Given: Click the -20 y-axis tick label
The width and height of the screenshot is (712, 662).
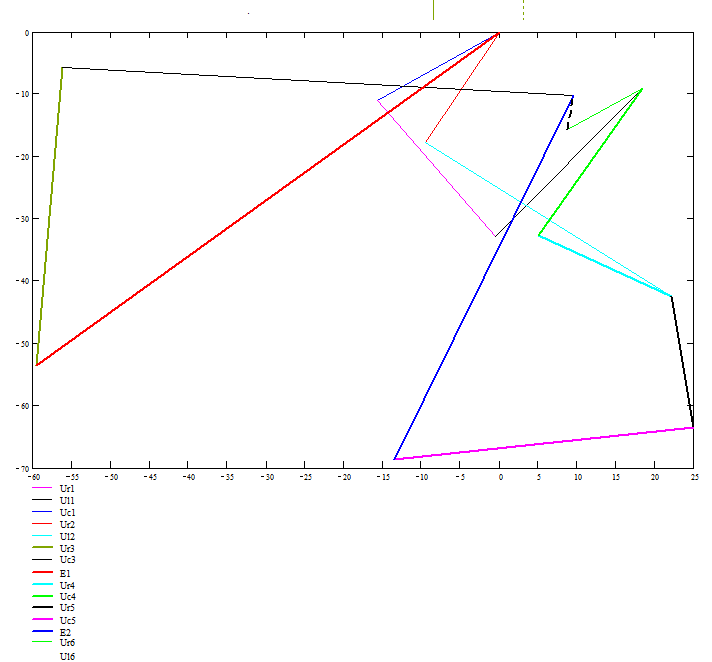Looking at the screenshot, I should click(22, 157).
